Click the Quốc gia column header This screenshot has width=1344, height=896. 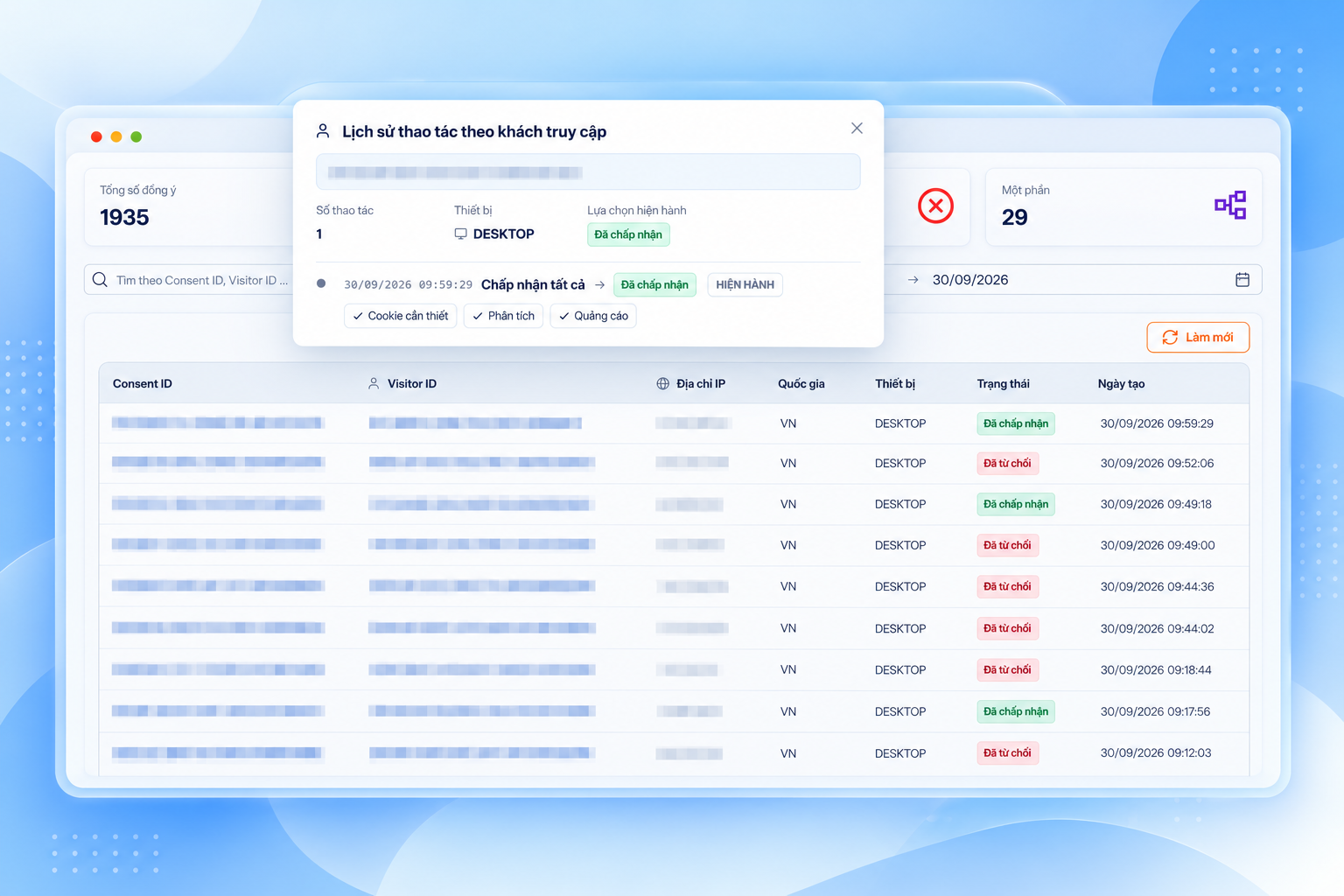point(801,383)
